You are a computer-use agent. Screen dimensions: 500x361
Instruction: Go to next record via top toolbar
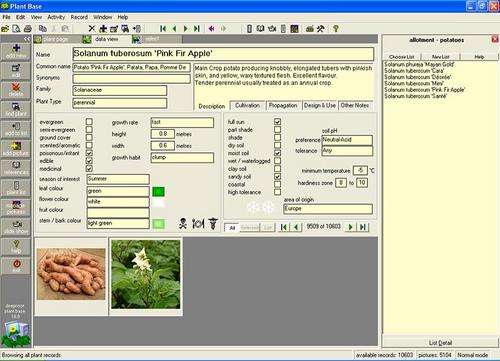point(186,29)
